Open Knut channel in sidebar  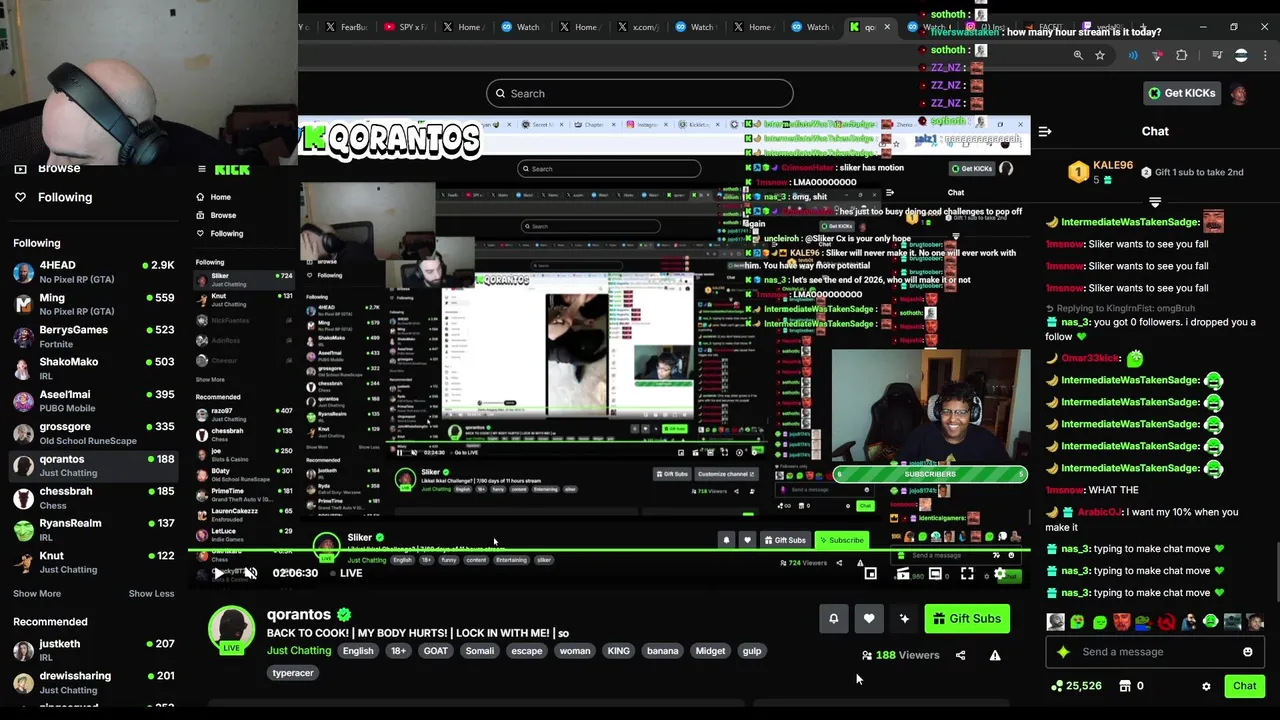tap(94, 562)
